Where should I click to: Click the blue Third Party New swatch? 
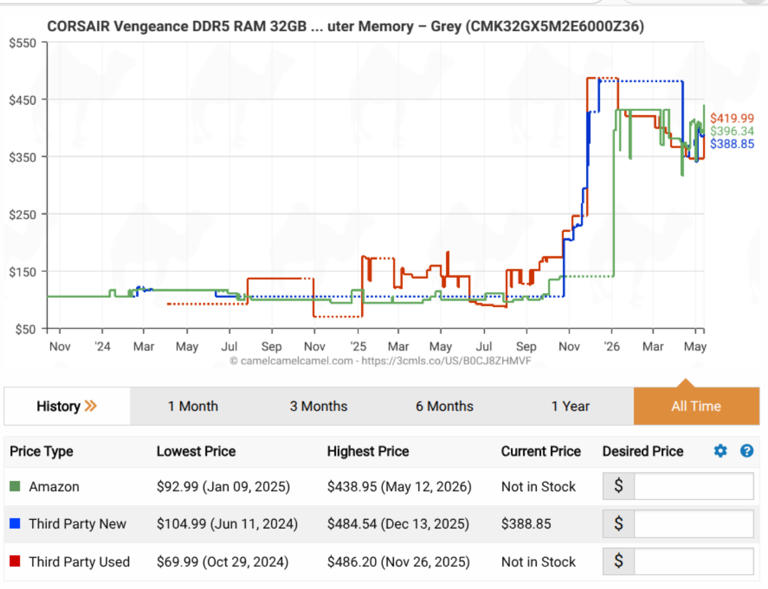click(15, 523)
